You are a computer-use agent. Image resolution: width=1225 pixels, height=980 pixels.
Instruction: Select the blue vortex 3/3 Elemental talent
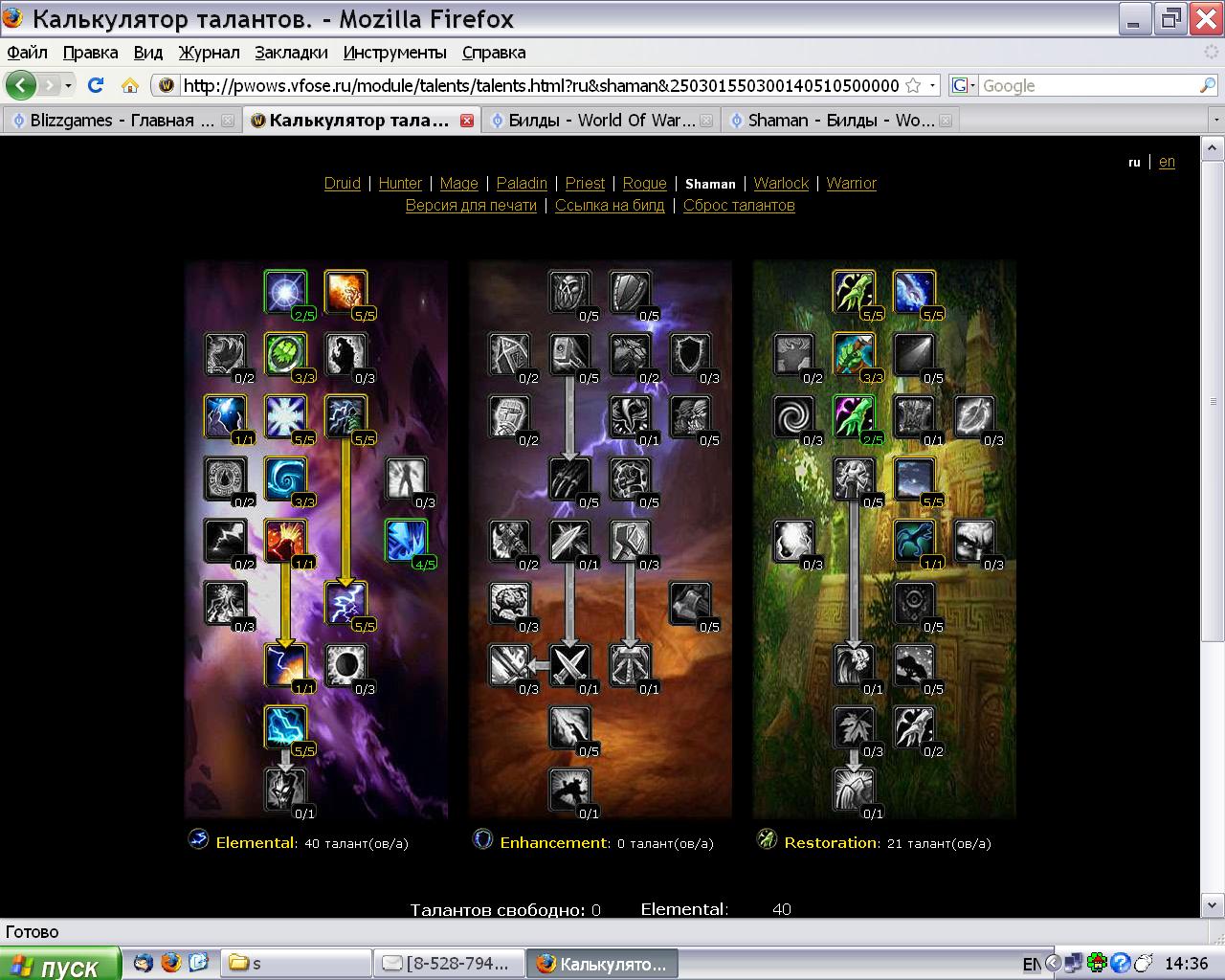click(x=285, y=479)
